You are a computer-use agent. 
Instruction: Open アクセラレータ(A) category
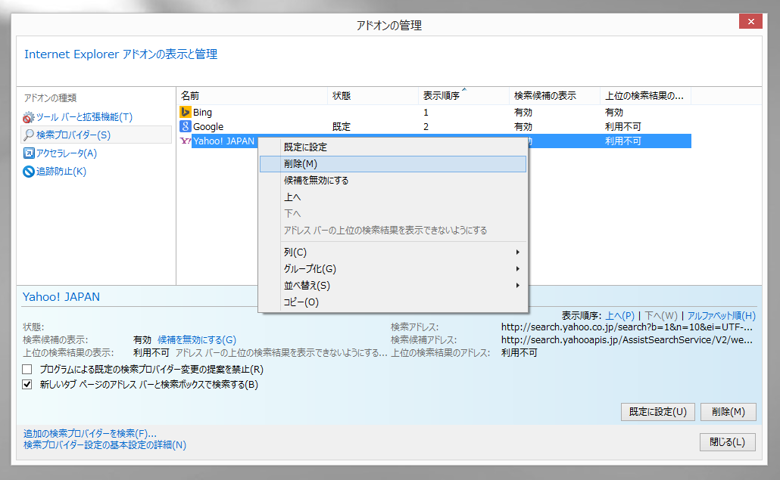66,153
